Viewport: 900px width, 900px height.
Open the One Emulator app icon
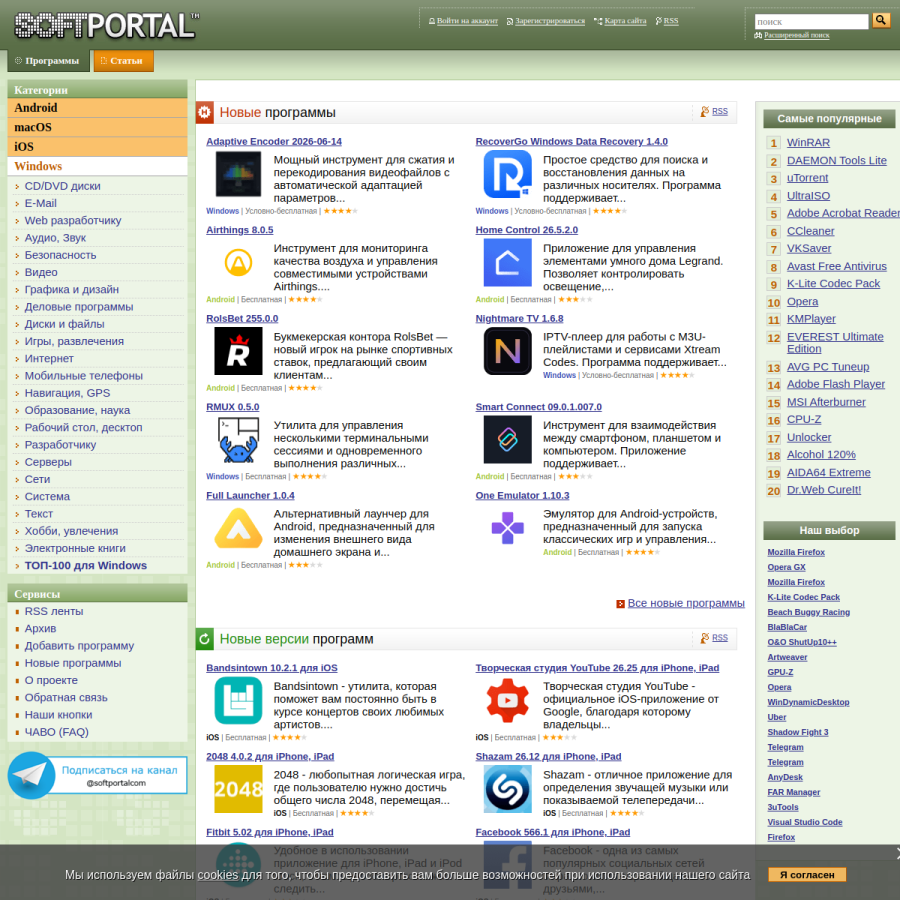coord(507,528)
